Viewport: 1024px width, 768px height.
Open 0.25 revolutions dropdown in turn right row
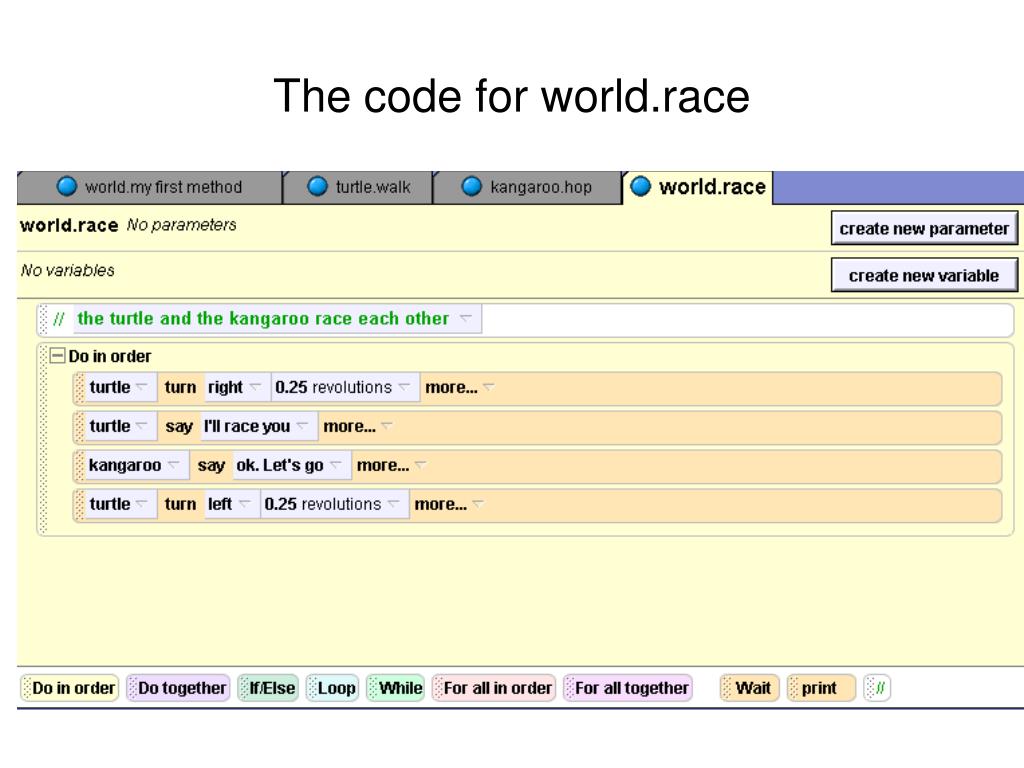click(x=344, y=387)
